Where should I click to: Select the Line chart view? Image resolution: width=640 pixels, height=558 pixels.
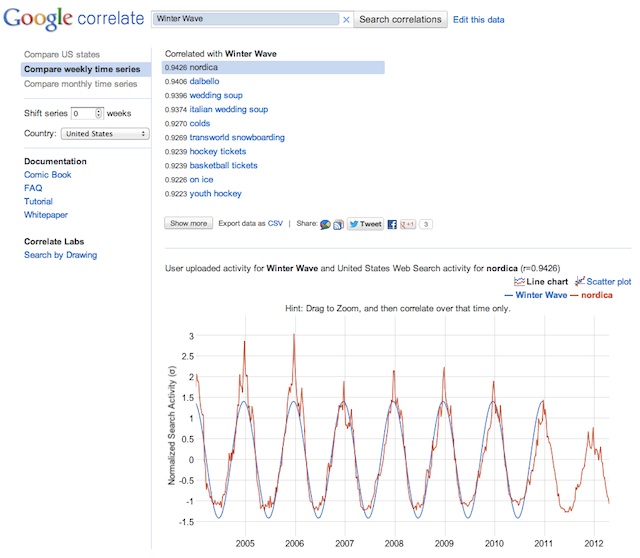pos(541,281)
